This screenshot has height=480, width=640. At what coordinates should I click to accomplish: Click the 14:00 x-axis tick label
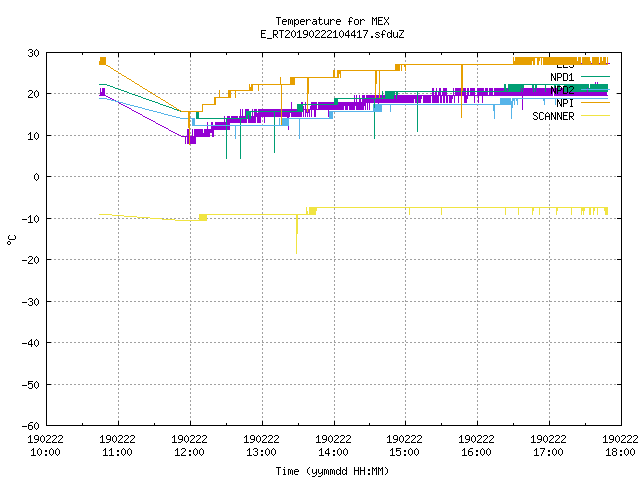coord(333,452)
